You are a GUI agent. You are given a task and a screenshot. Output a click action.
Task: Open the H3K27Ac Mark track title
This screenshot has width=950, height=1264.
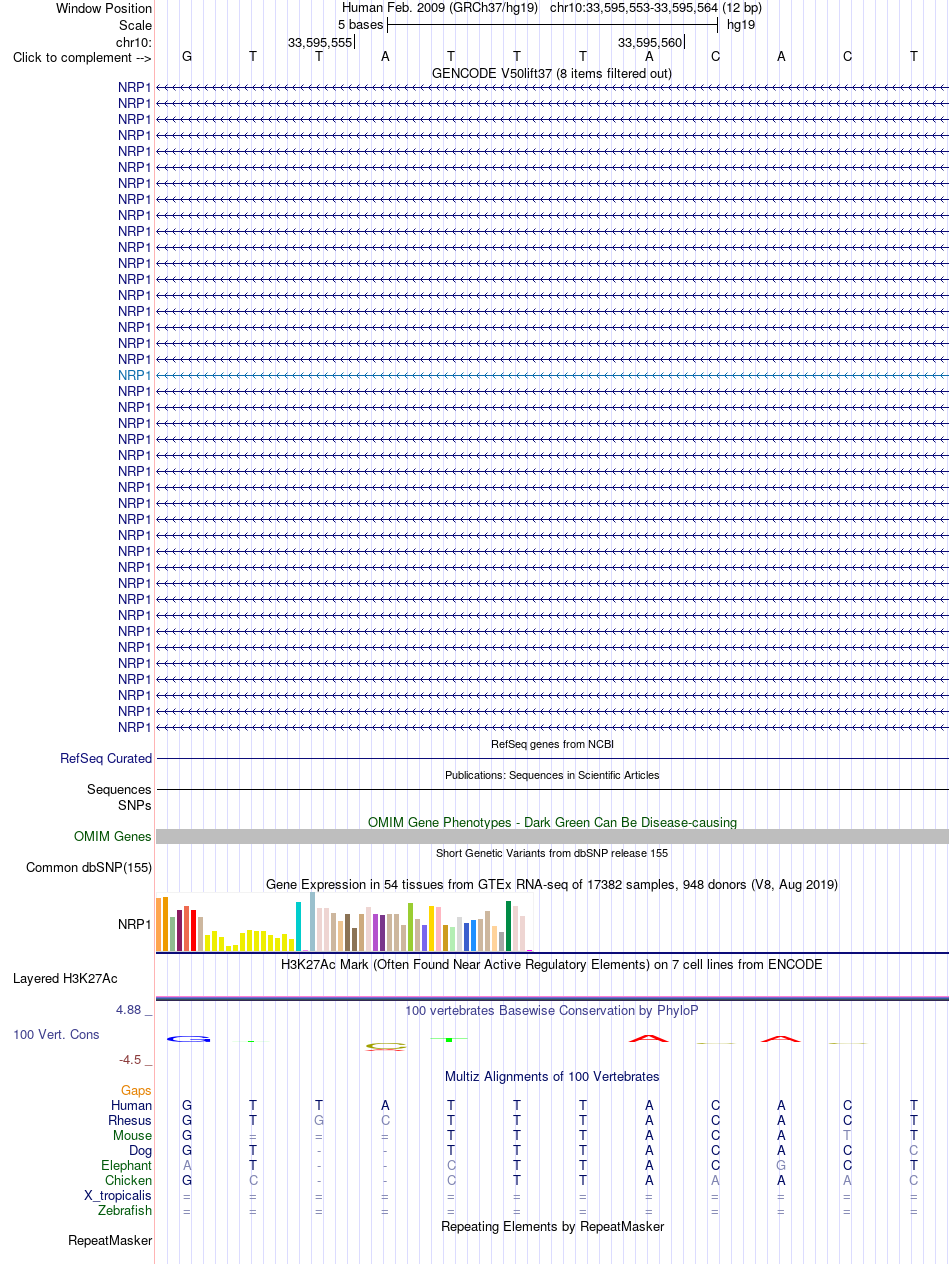(x=552, y=965)
